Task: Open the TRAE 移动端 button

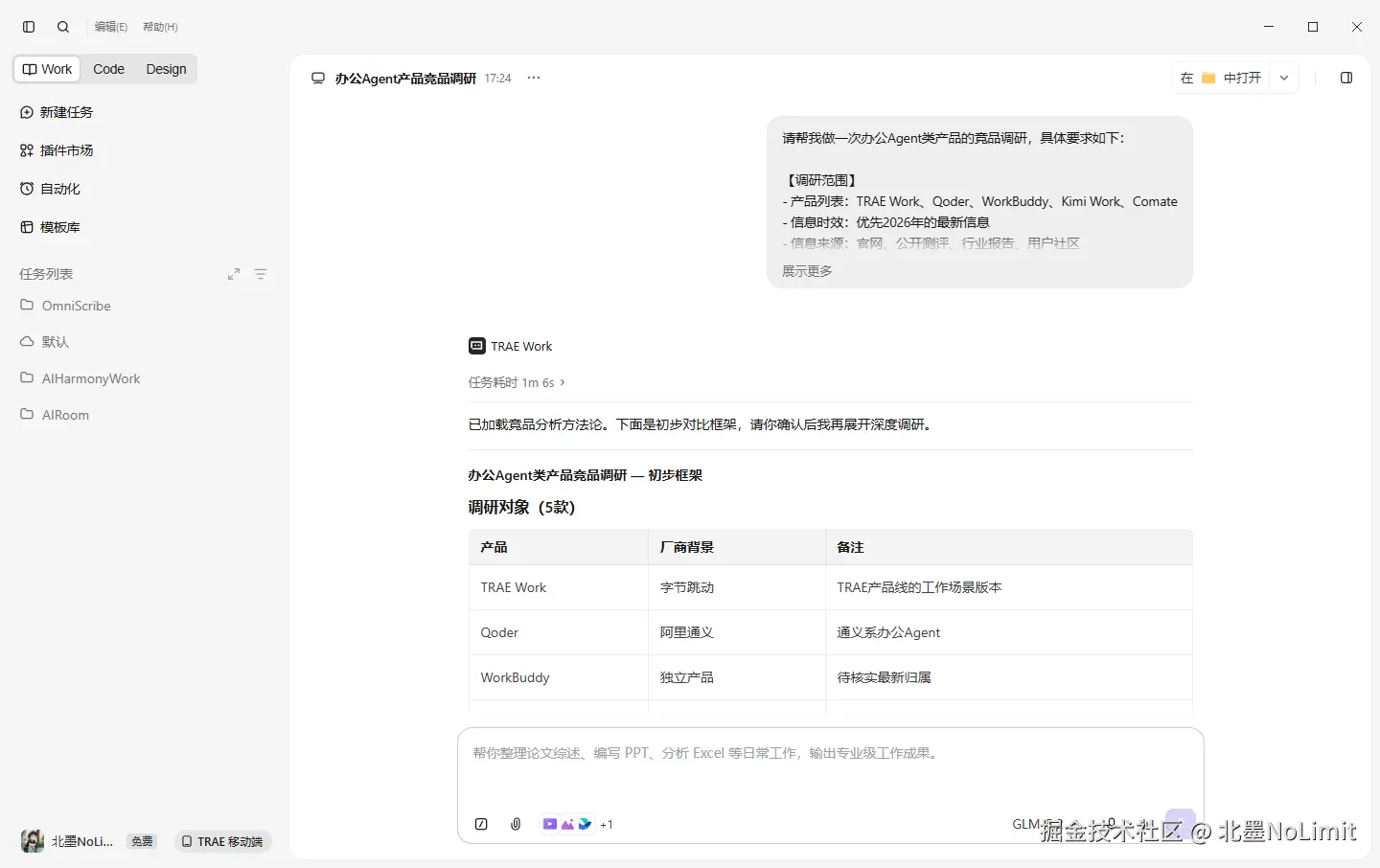Action: point(222,841)
